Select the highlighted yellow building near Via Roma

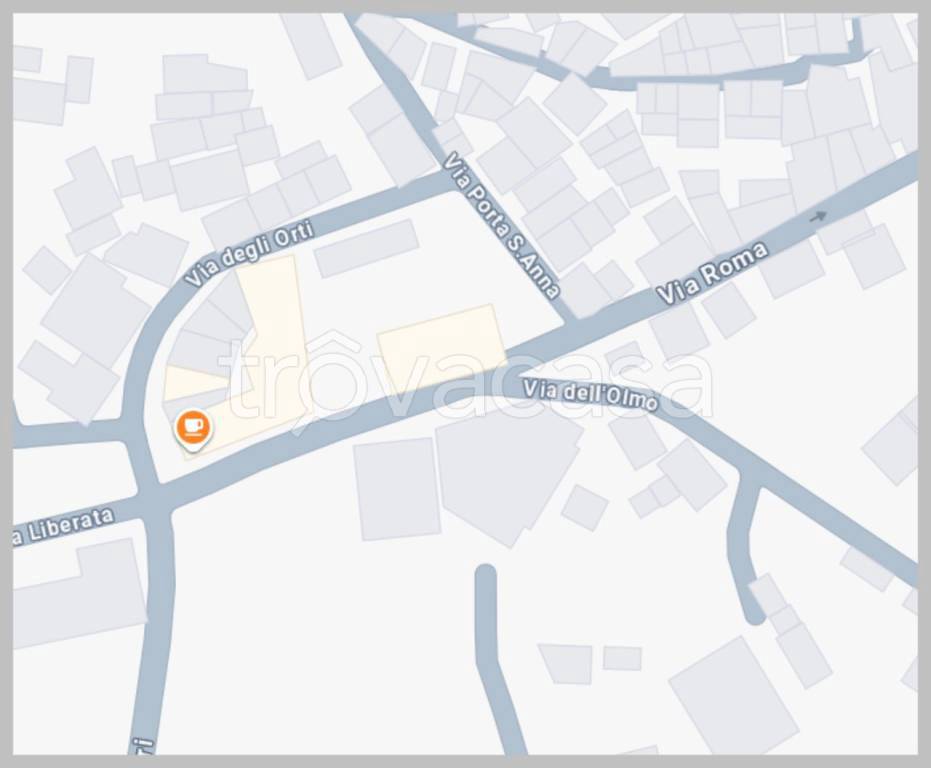coord(442,345)
